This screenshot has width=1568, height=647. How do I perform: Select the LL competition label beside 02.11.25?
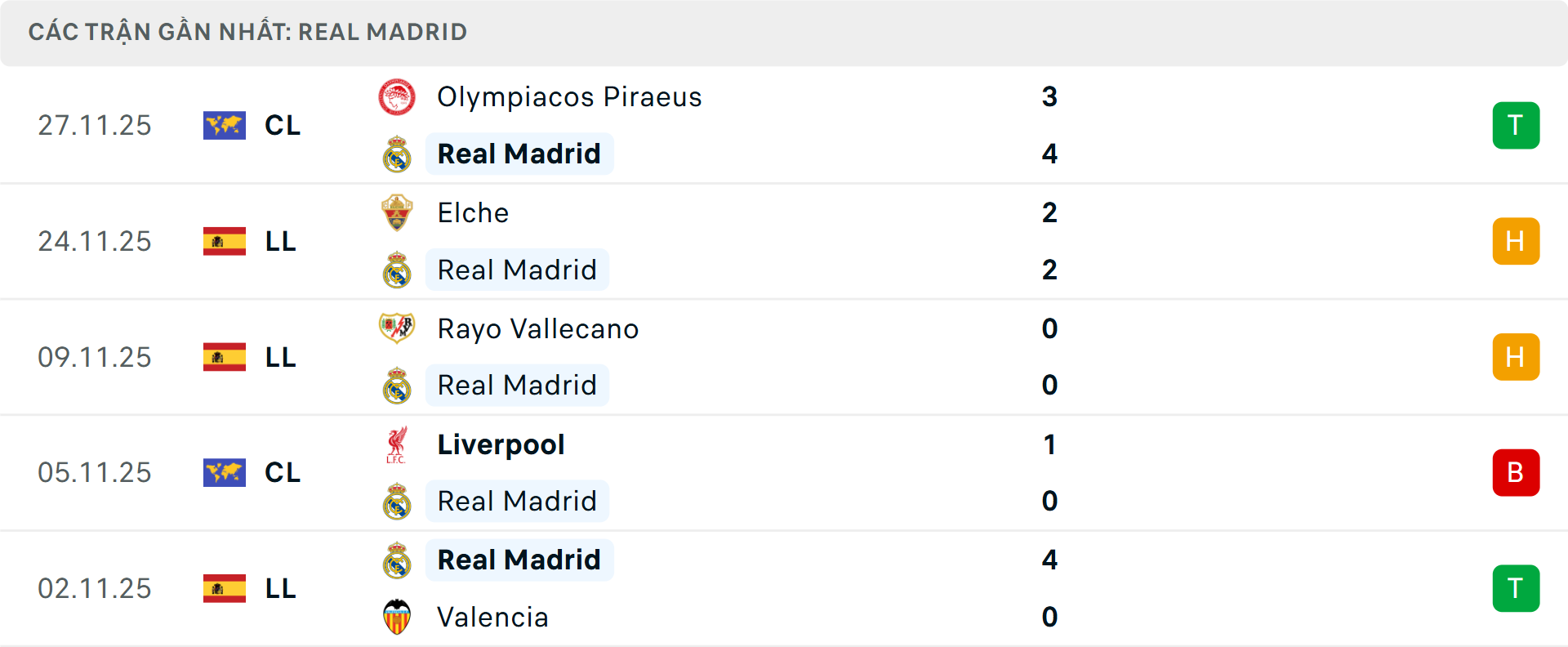click(x=282, y=588)
